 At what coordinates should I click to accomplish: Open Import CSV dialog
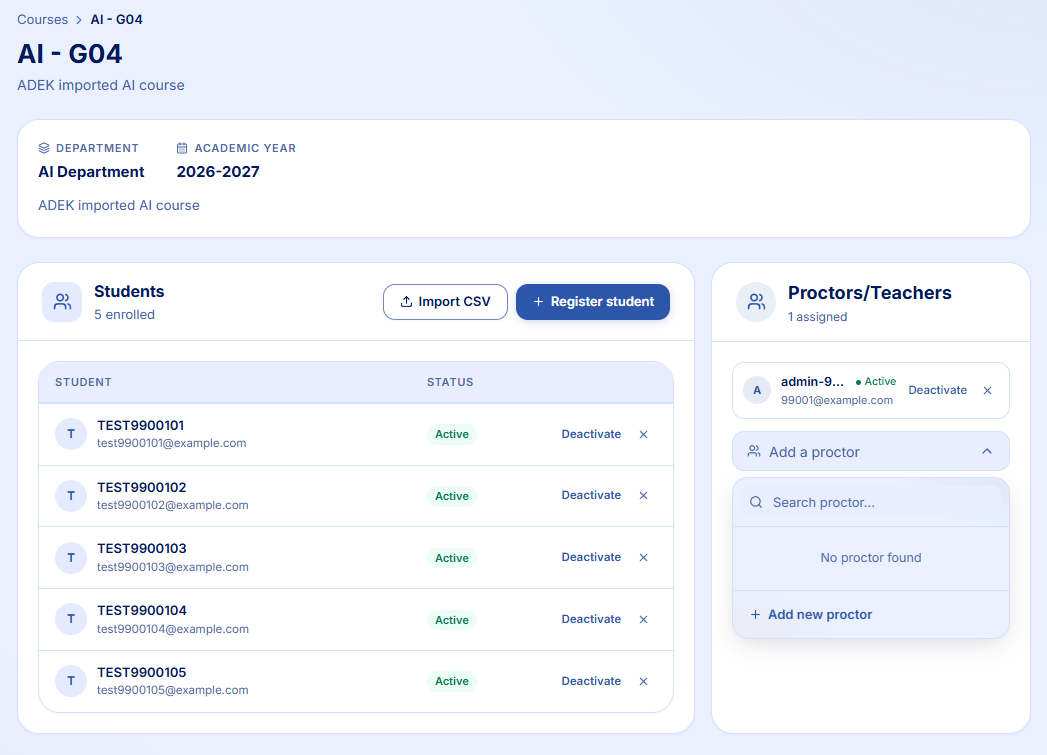click(445, 302)
